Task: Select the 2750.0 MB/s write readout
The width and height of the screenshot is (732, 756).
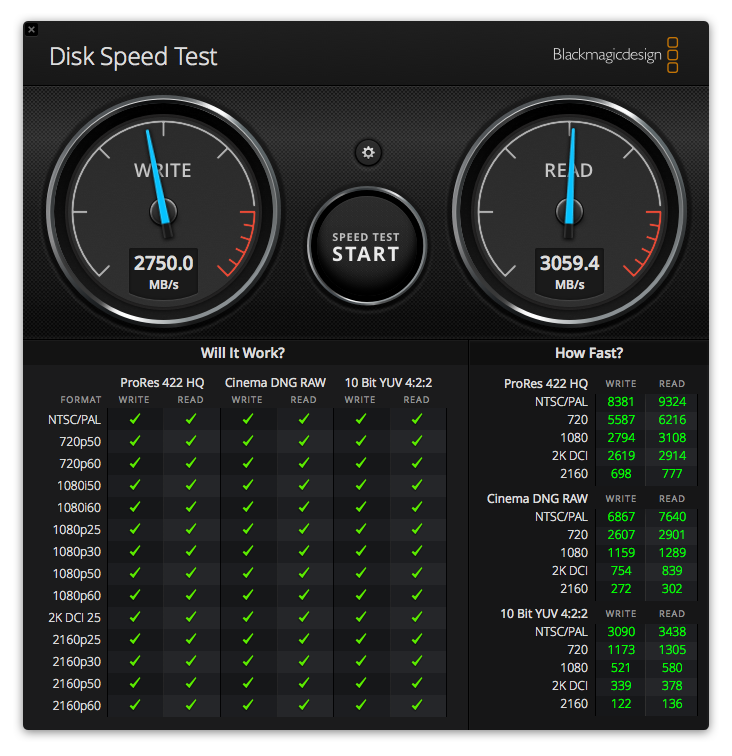Action: coord(163,271)
